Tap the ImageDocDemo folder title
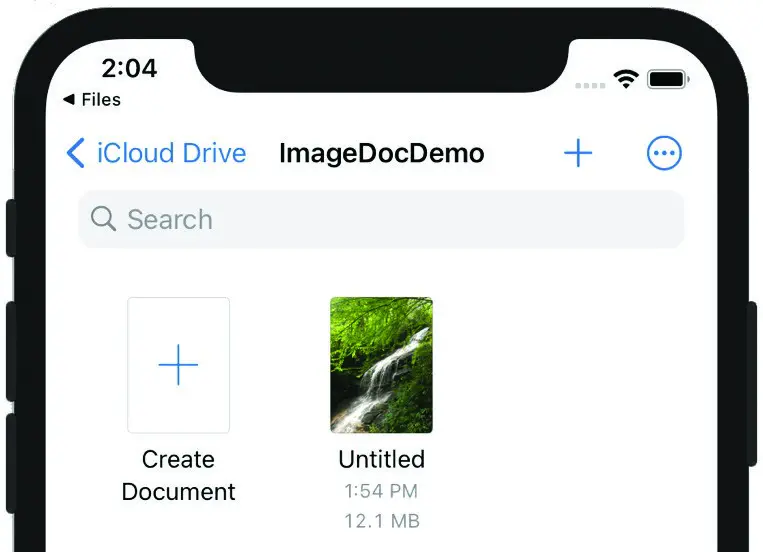763x552 pixels. 382,153
